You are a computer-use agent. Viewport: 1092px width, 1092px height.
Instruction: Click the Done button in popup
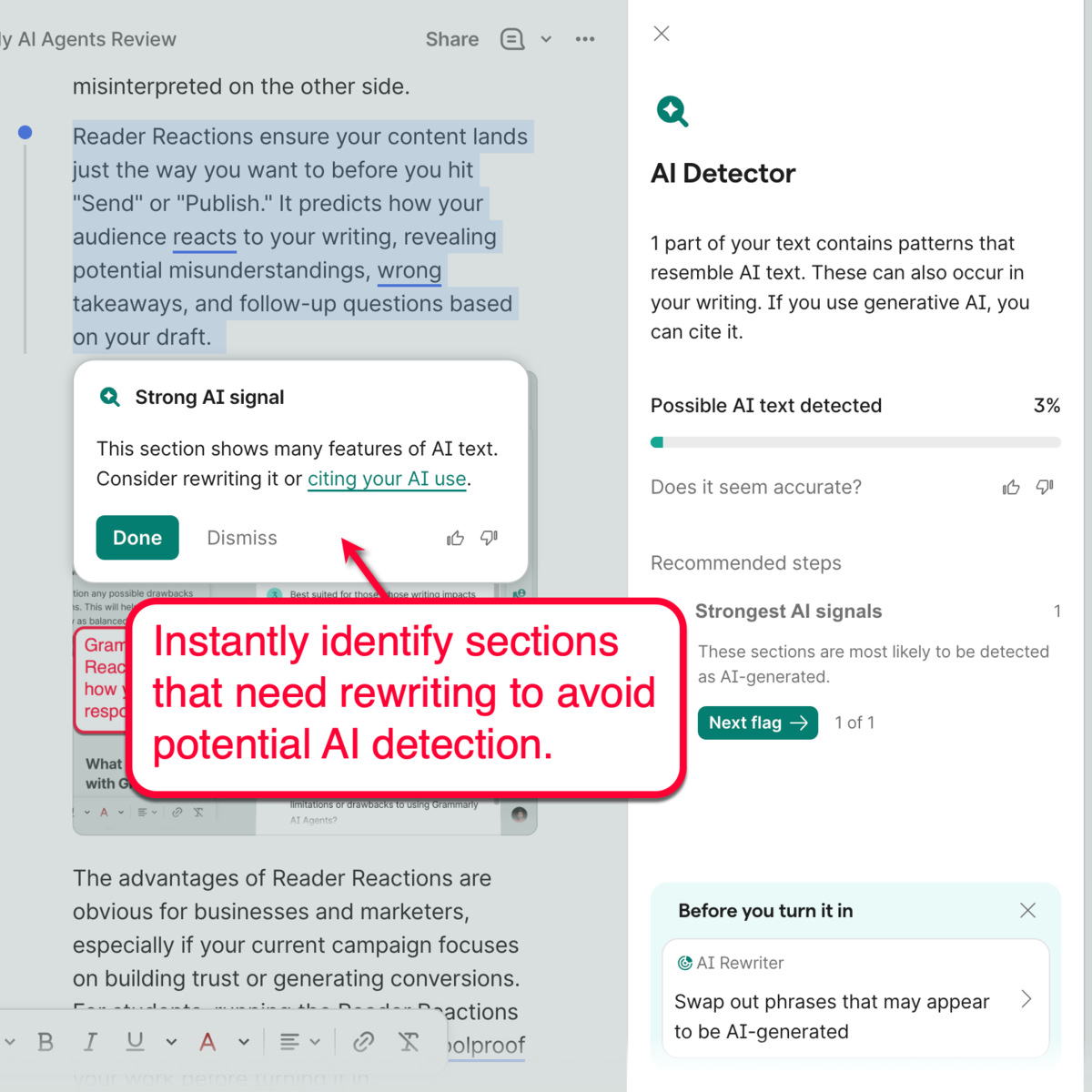tap(137, 538)
